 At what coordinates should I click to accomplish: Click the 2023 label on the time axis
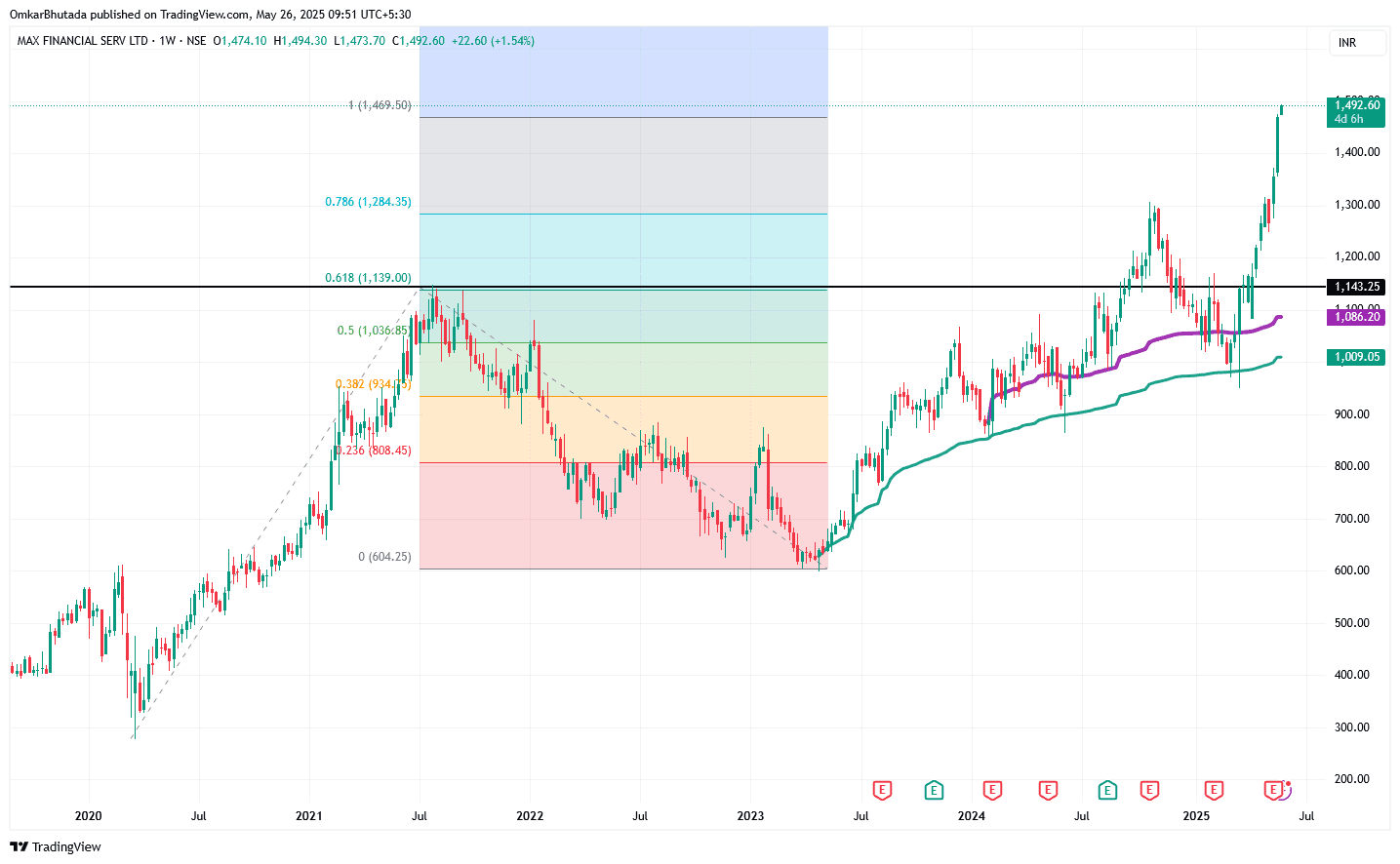[750, 816]
